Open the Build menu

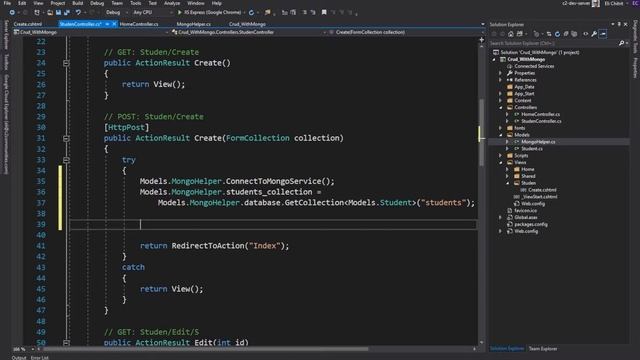click(x=78, y=3)
